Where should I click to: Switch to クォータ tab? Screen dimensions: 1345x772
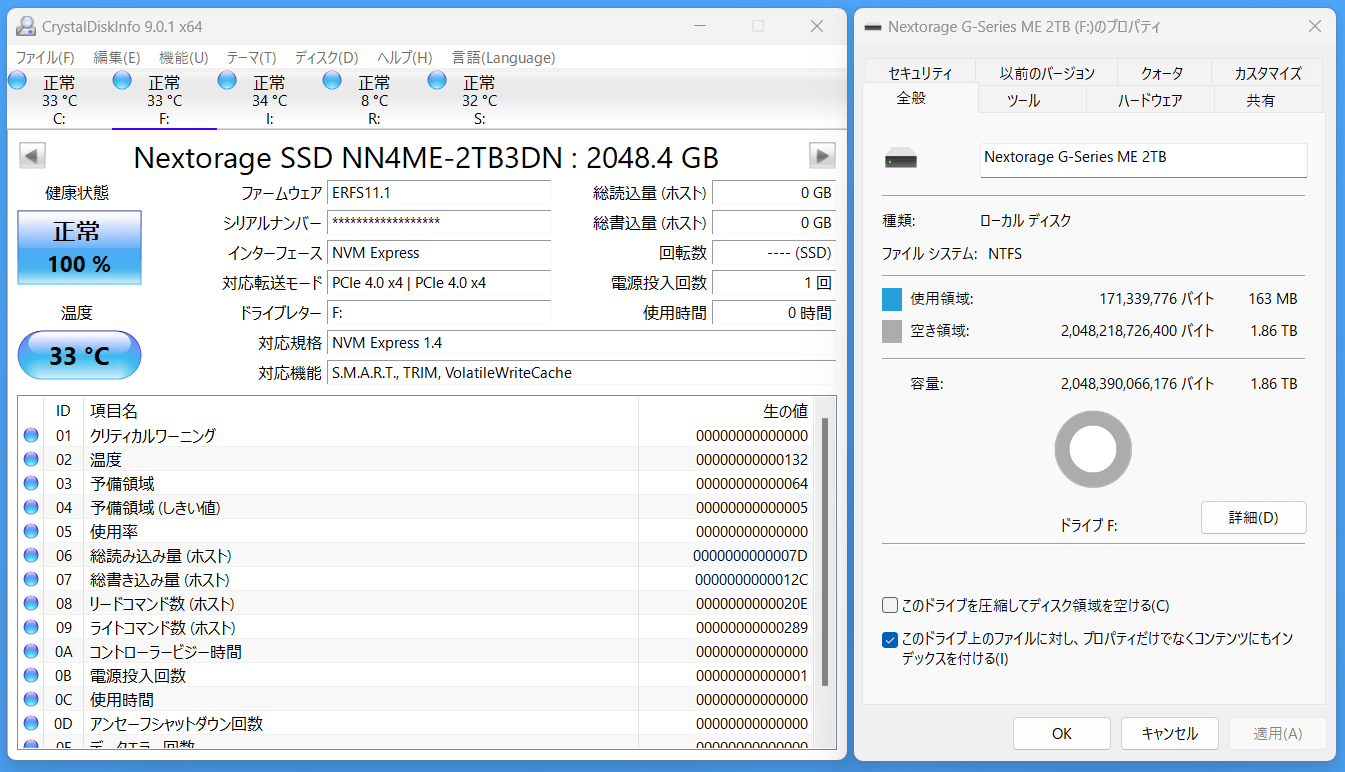coord(1163,73)
